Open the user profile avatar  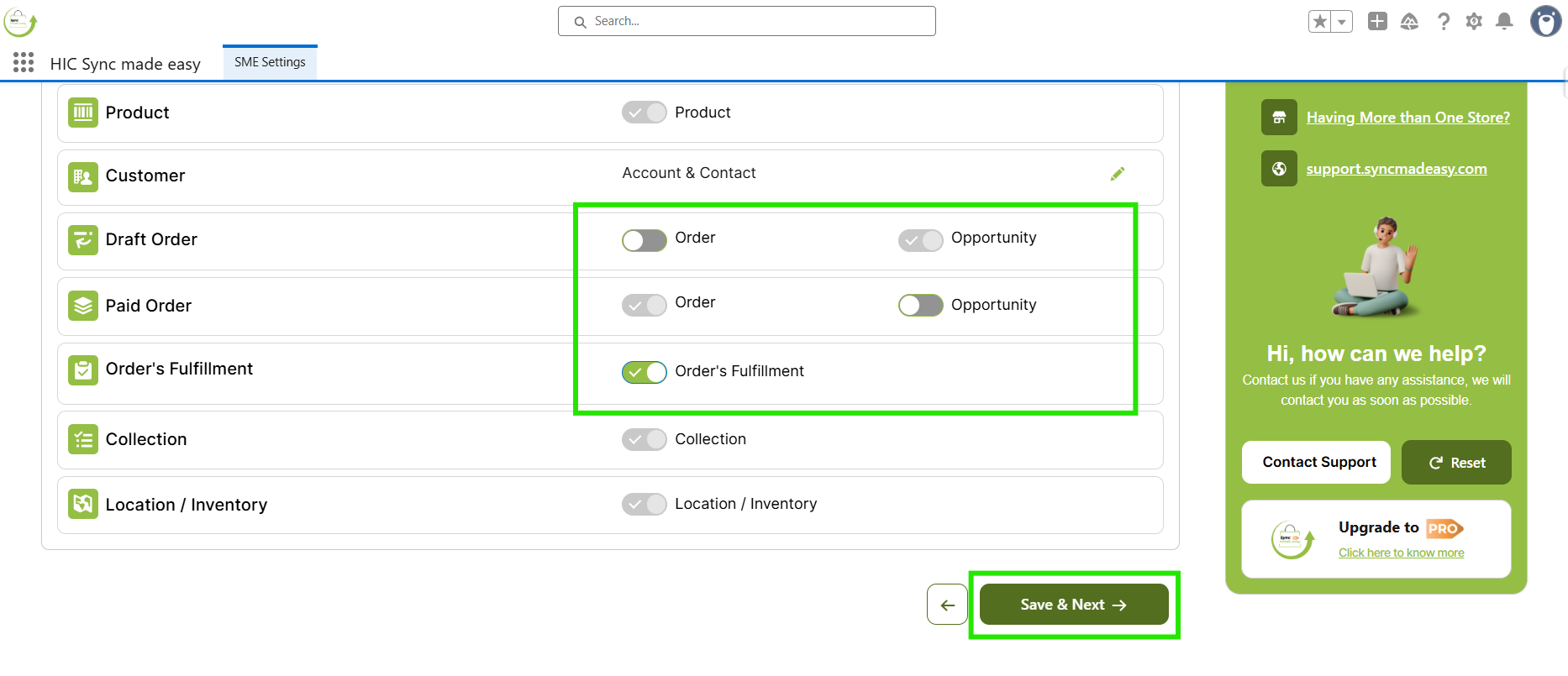coord(1544,22)
